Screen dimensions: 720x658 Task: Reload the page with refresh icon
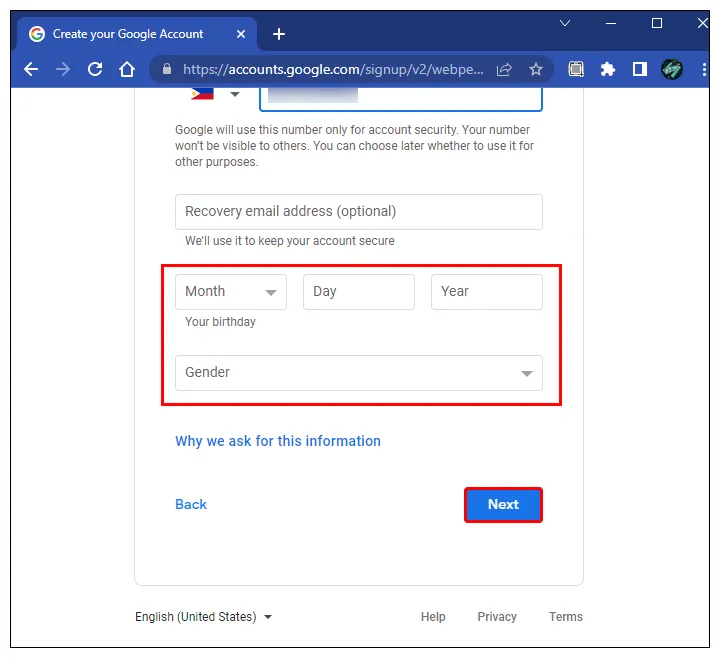coord(95,69)
